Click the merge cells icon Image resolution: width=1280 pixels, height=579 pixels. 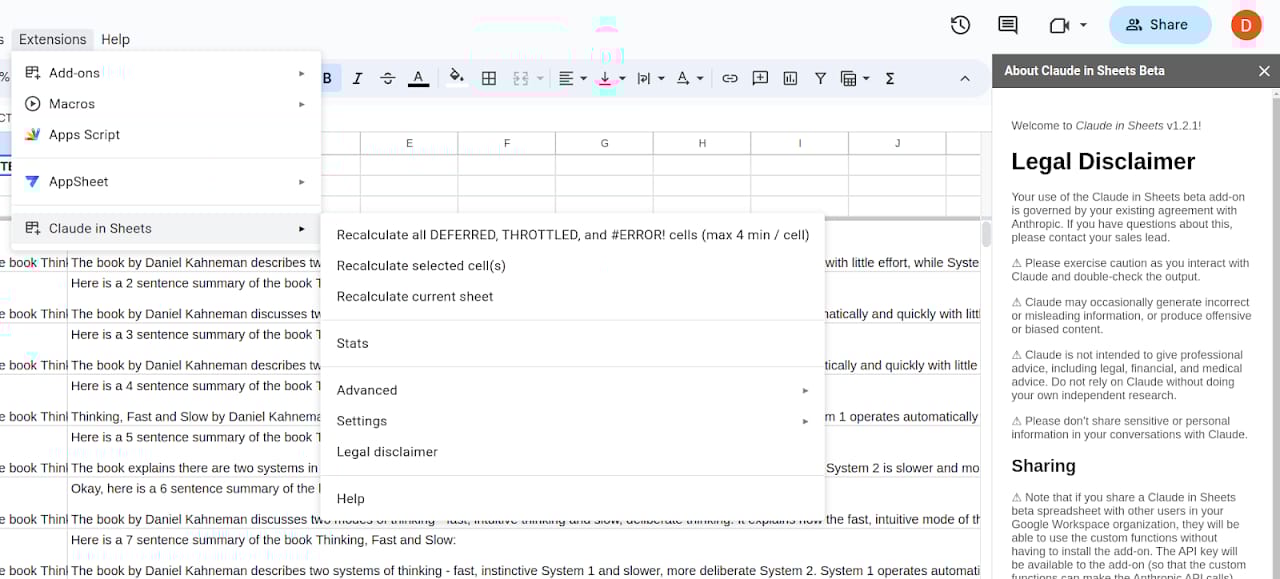[520, 78]
